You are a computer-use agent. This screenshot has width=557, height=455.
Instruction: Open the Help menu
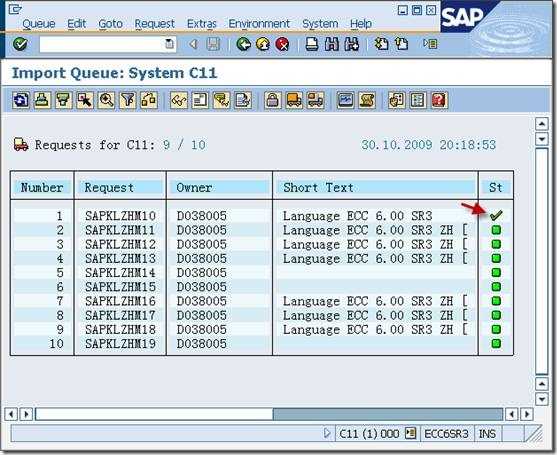tap(361, 24)
